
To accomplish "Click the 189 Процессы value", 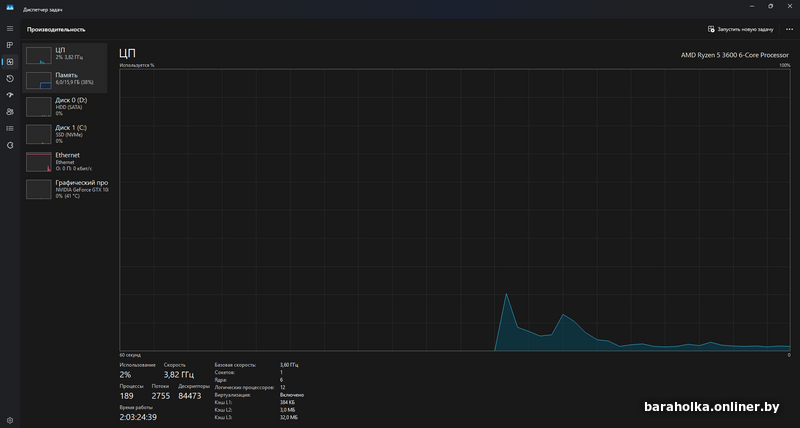I will point(127,396).
